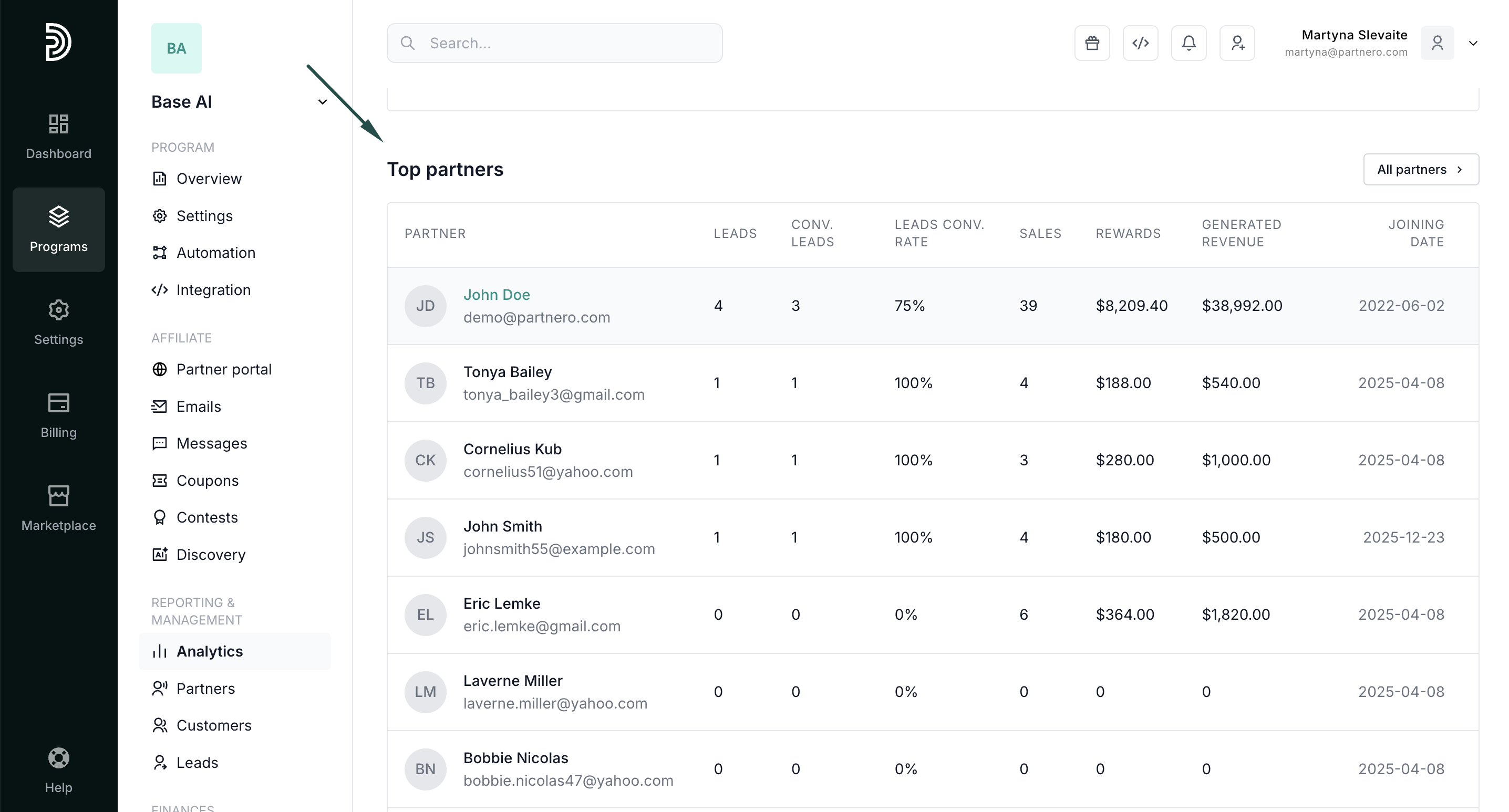Open Partner portal menu item
The height and width of the screenshot is (812, 1509).
click(x=224, y=369)
